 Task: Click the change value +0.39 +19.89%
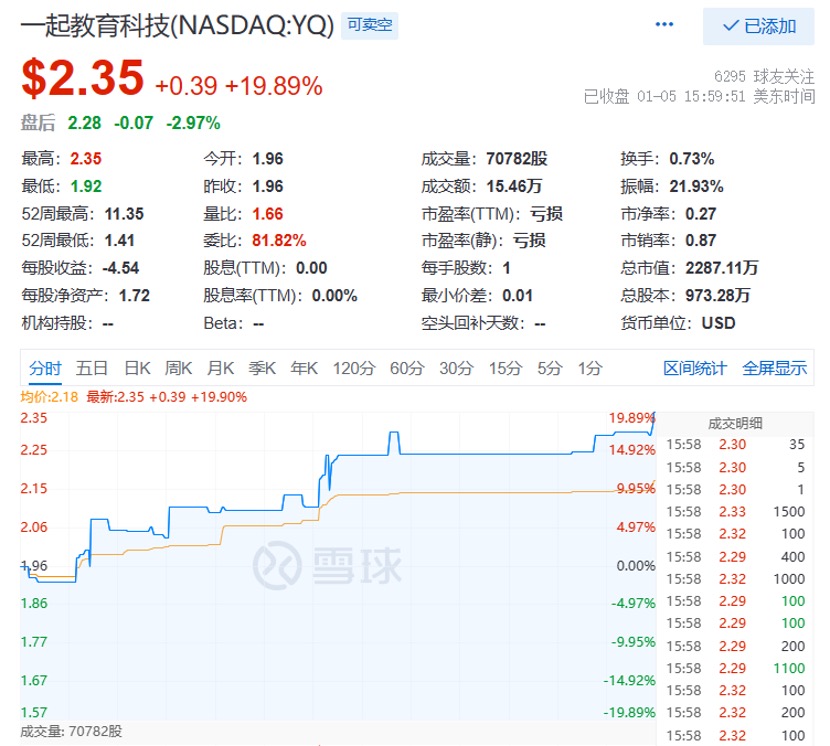point(239,86)
